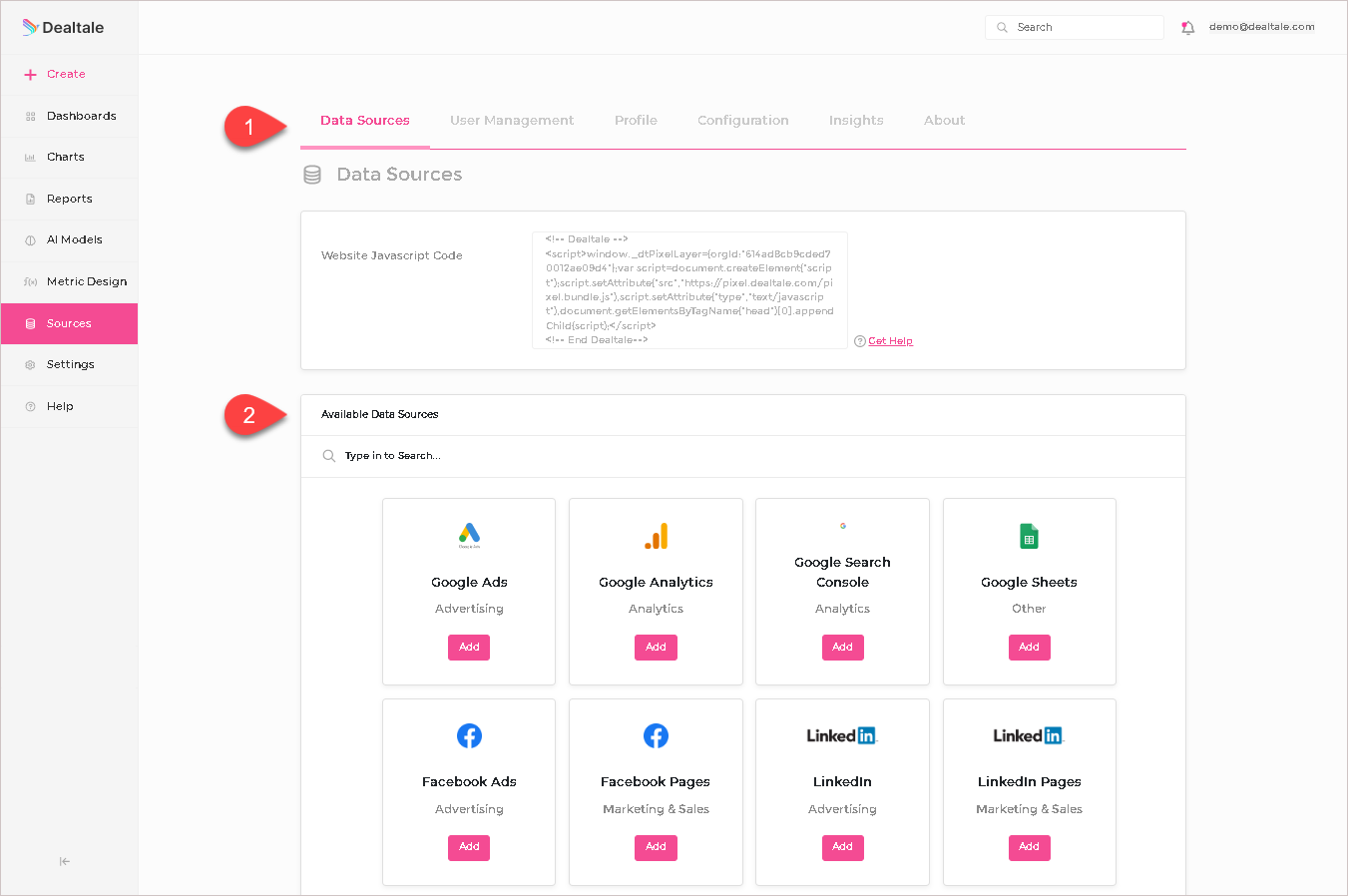Viewport: 1348px width, 896px height.
Task: Click the LinkedIn Pages card title
Action: point(1029,782)
